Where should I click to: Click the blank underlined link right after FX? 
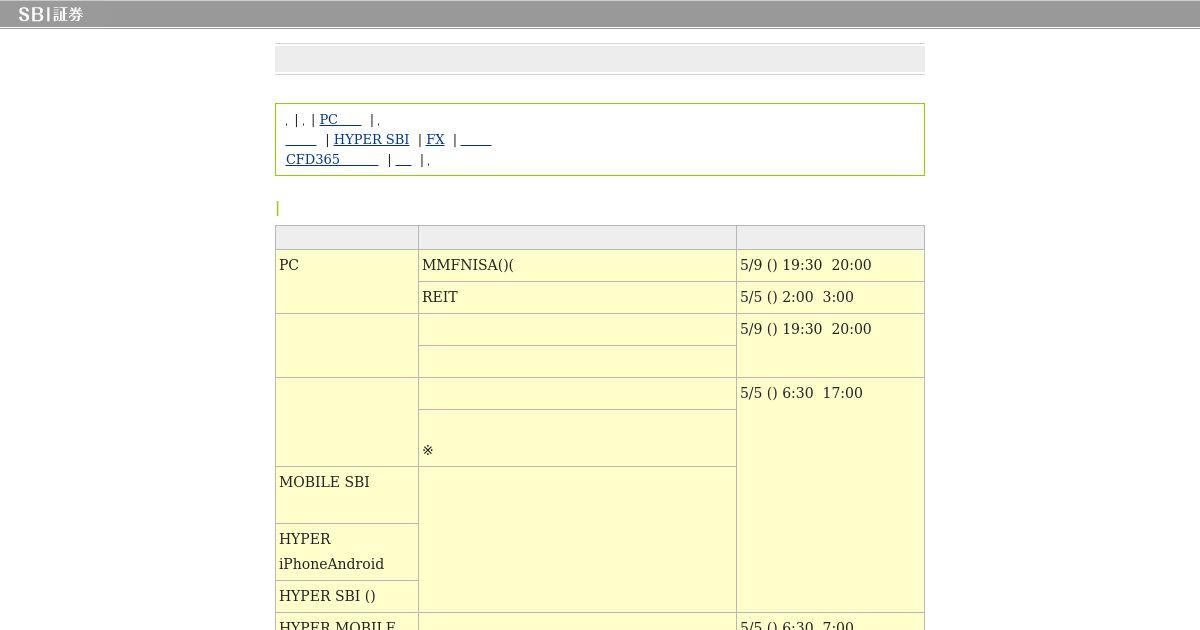[476, 139]
